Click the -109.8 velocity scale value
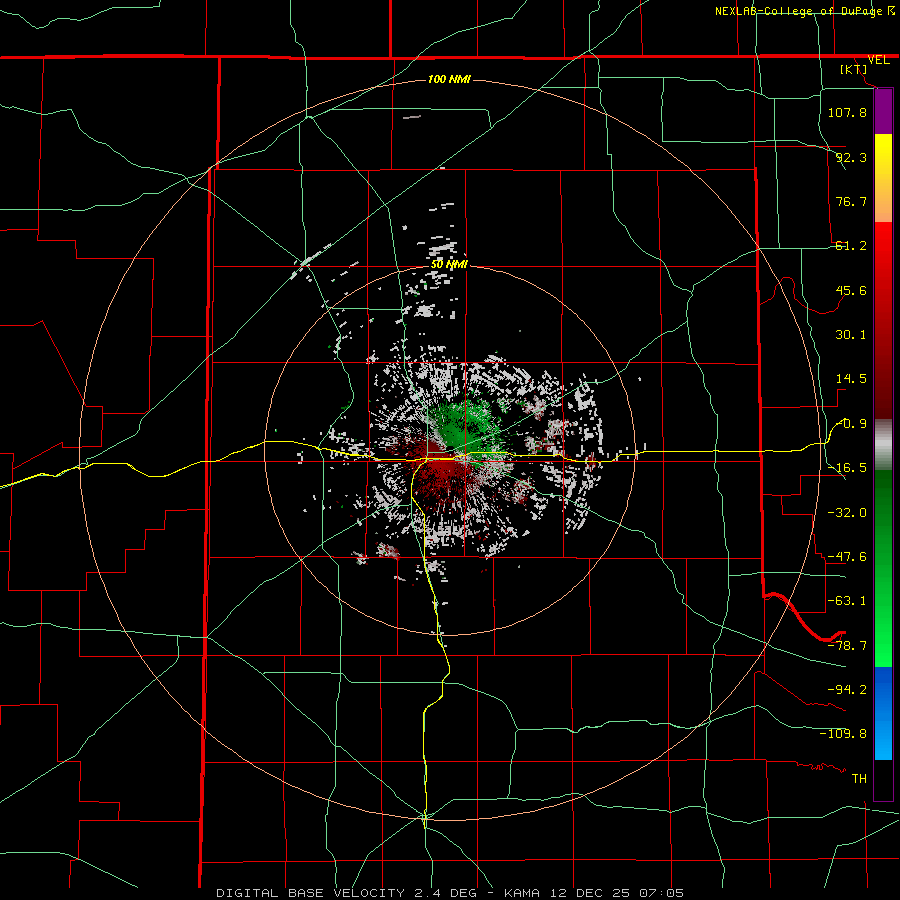Viewport: 900px width, 900px height. [x=843, y=734]
